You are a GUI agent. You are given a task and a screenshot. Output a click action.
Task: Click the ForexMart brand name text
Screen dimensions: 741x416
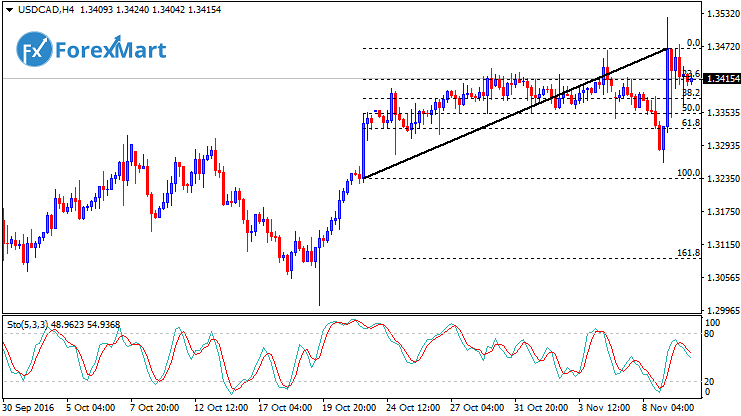pyautogui.click(x=110, y=50)
